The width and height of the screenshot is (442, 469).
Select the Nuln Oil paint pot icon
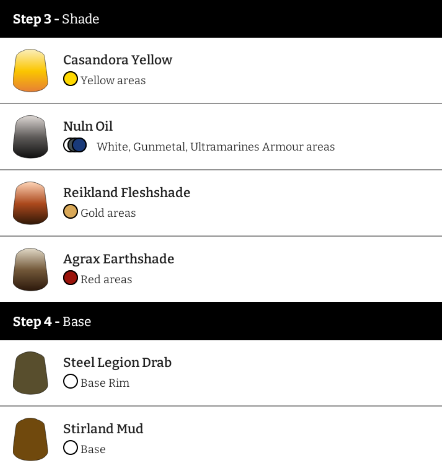pos(30,137)
